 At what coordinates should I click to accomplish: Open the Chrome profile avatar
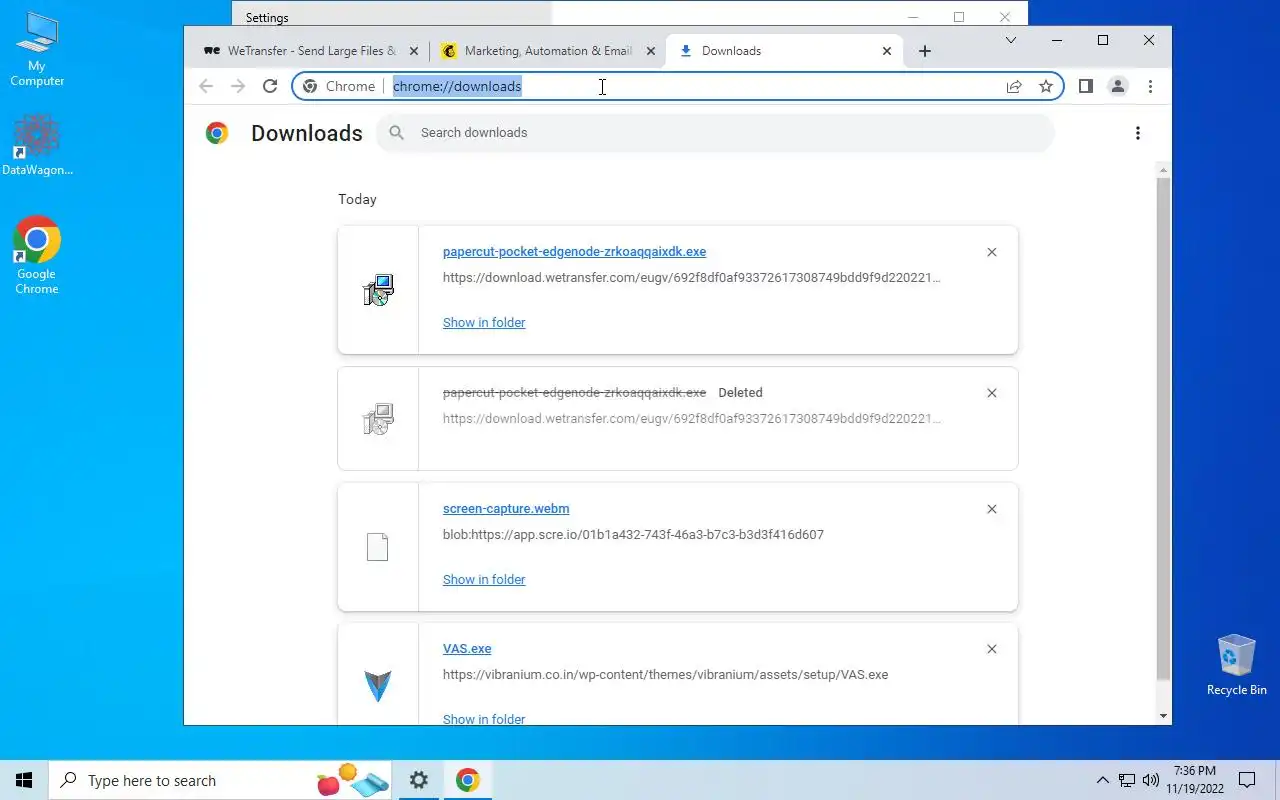coord(1118,86)
